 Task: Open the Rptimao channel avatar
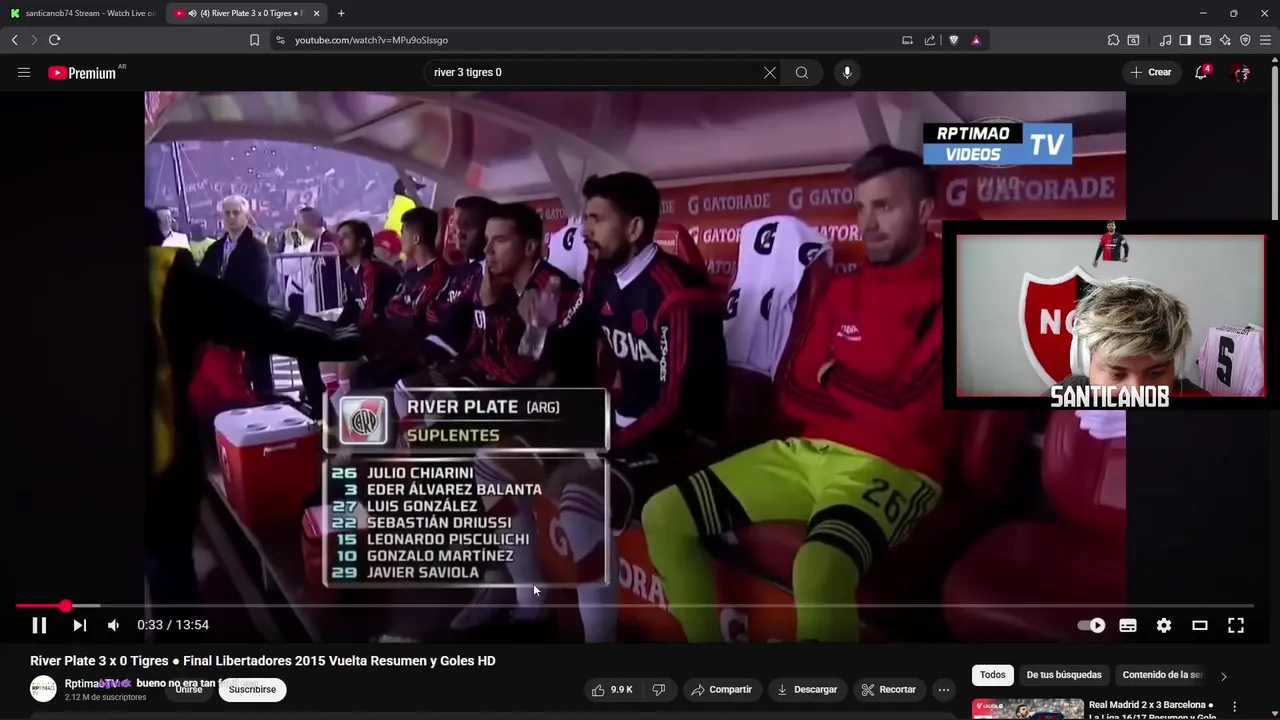click(x=43, y=689)
